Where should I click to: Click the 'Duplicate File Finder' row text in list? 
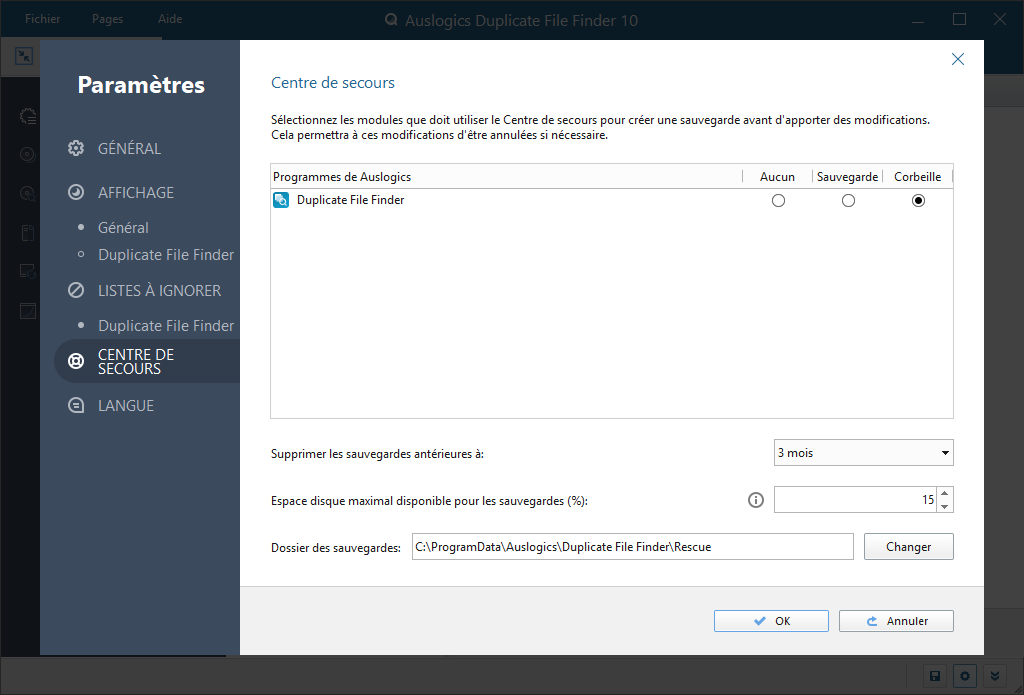point(351,200)
